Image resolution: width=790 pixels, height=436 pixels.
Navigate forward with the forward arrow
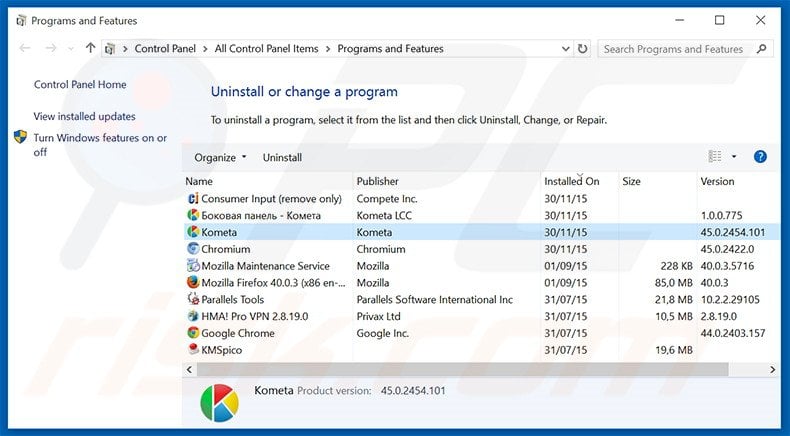51,48
